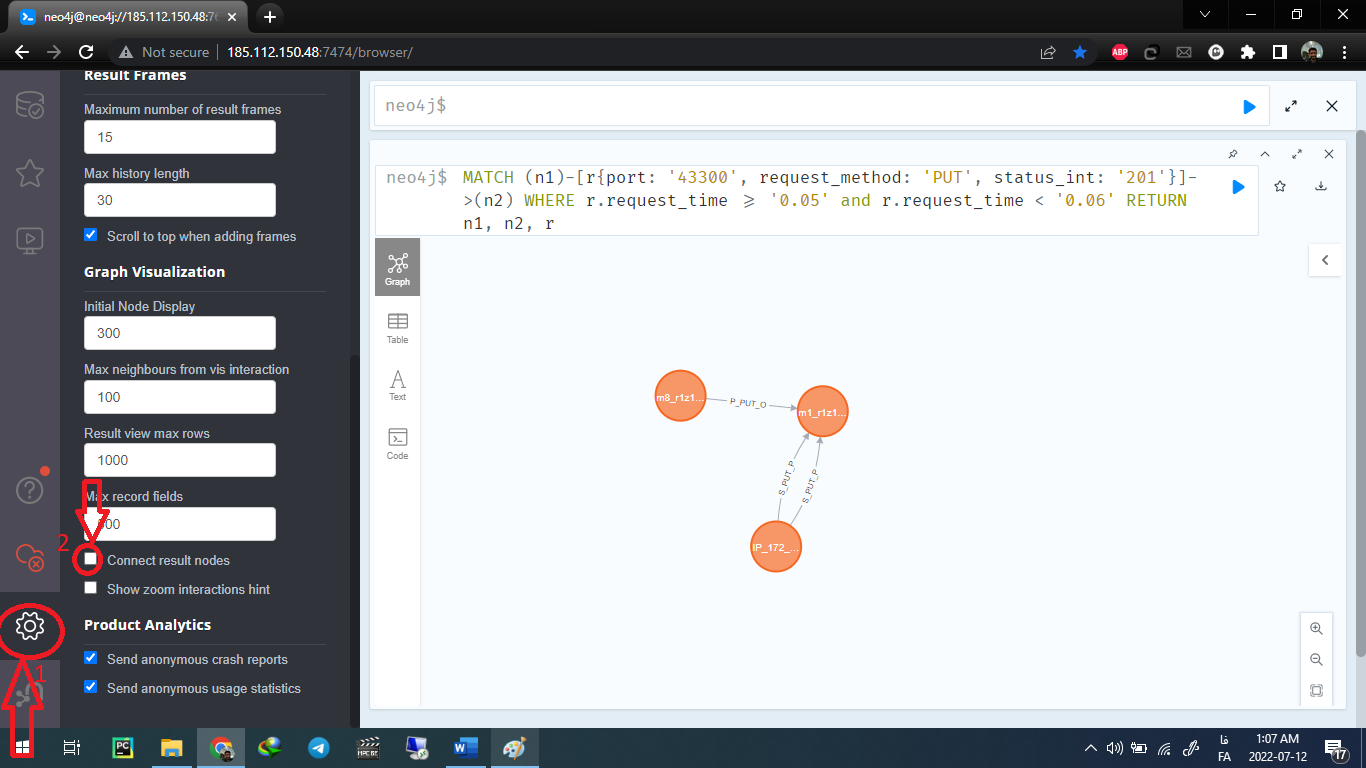Collapse the result frame with up chevron

click(x=1265, y=154)
